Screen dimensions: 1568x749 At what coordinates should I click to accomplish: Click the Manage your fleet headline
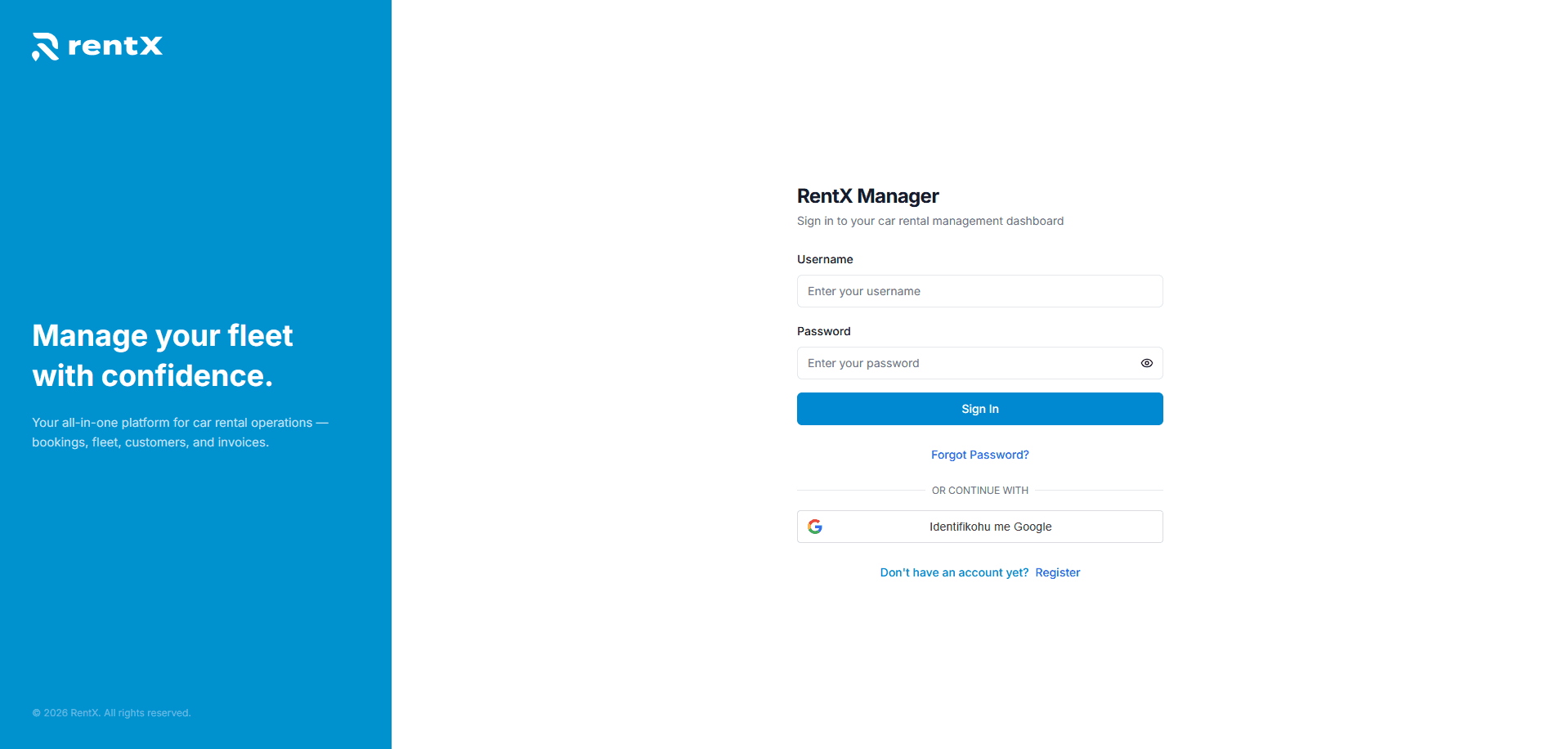162,355
